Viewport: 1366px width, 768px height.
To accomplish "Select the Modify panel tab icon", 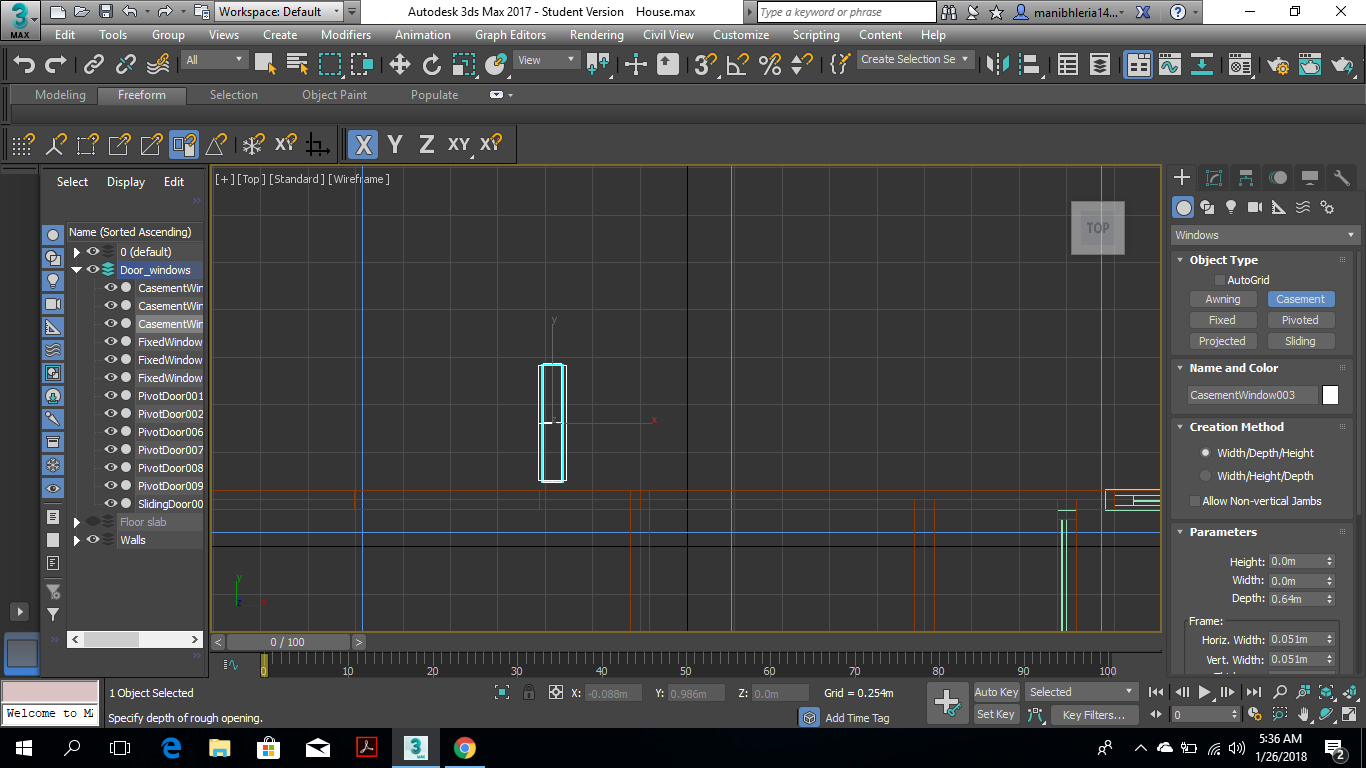I will [x=1214, y=177].
